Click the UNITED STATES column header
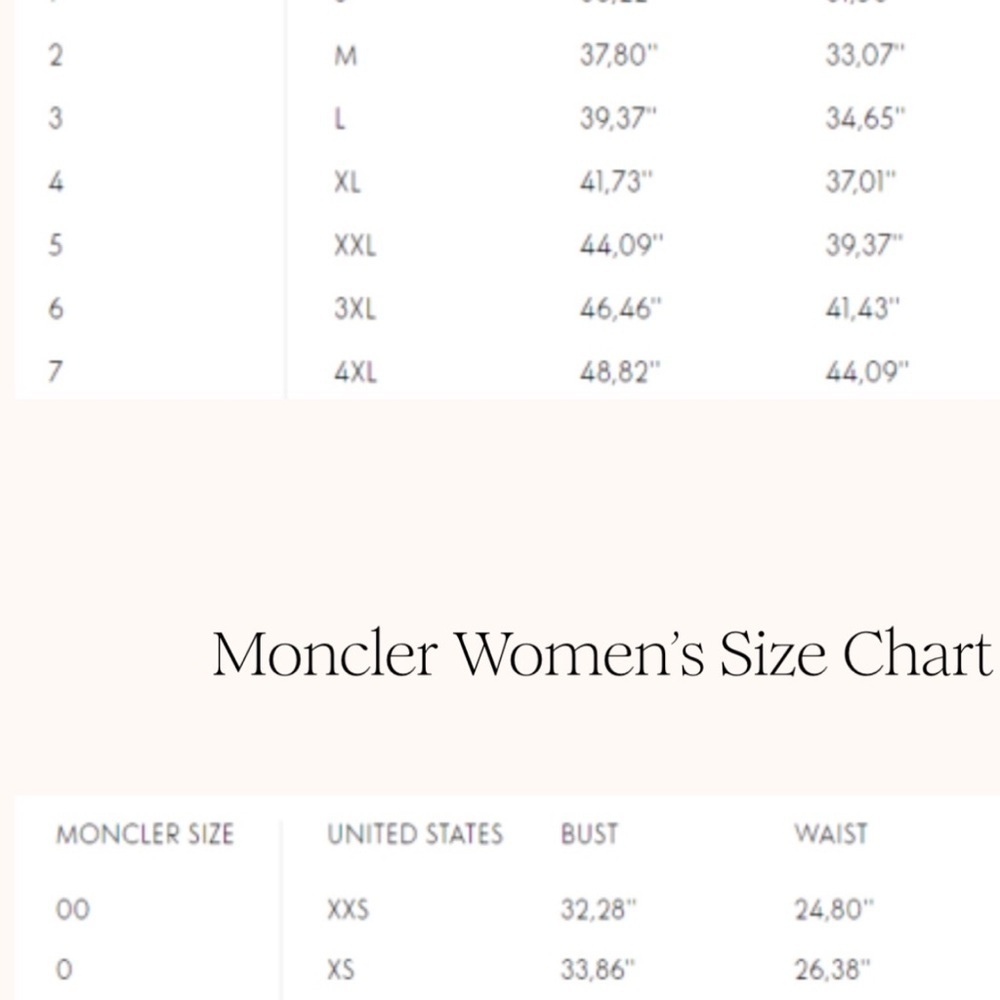Image resolution: width=1000 pixels, height=1000 pixels. click(415, 834)
